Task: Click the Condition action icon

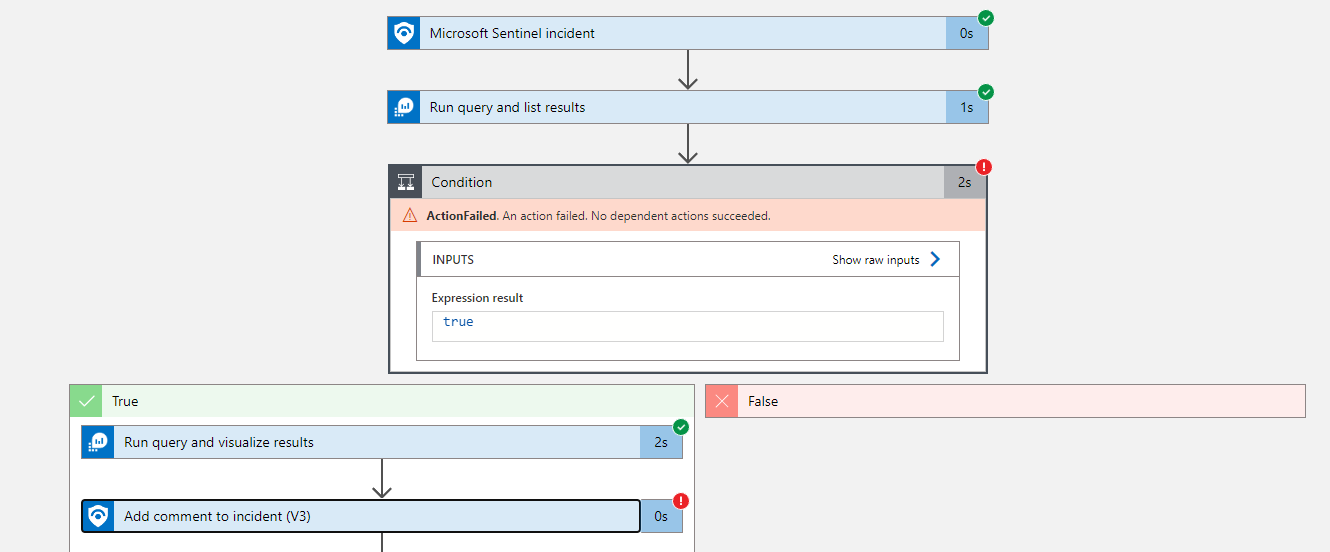Action: (x=406, y=182)
